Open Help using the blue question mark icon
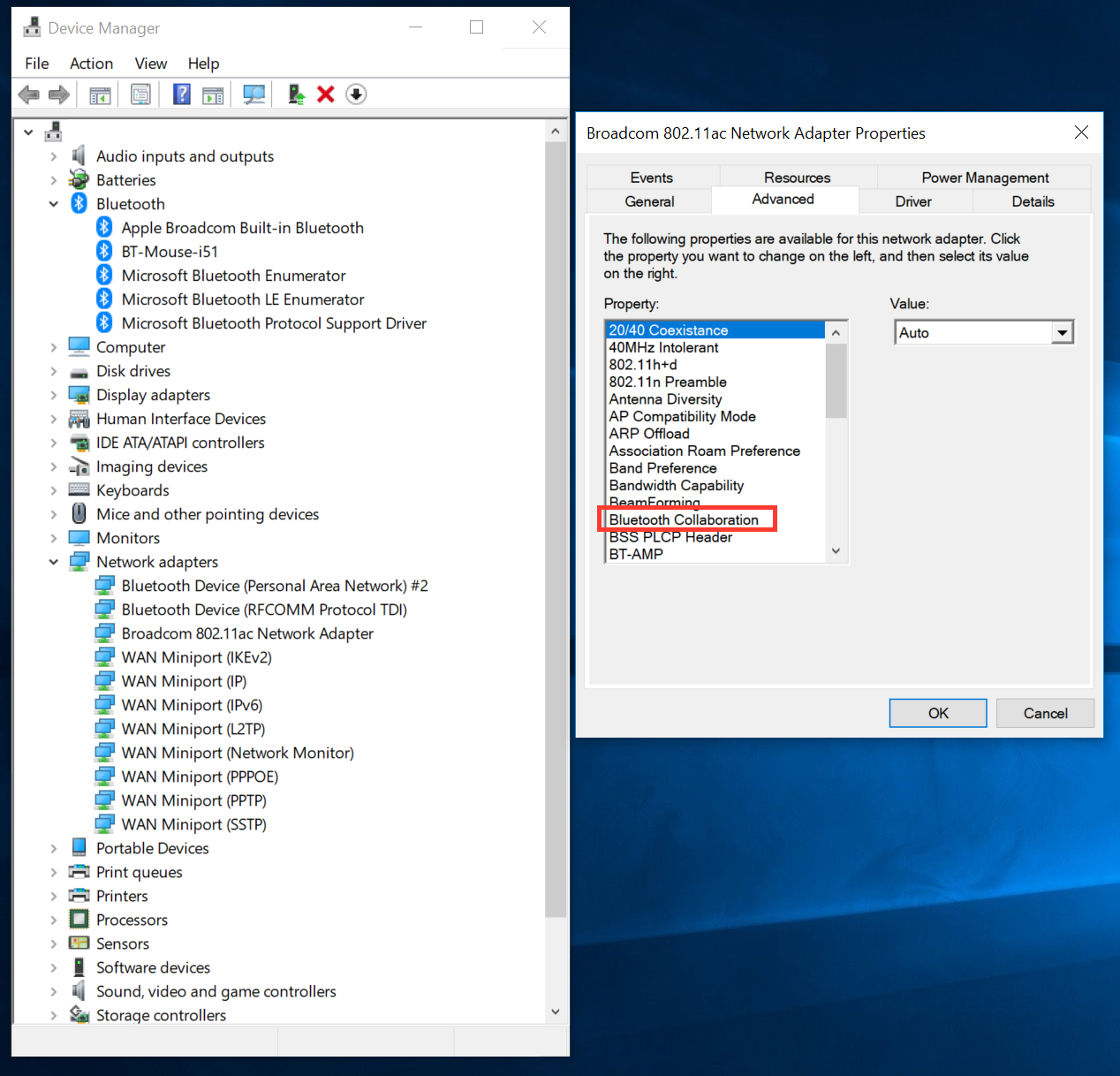 point(181,94)
